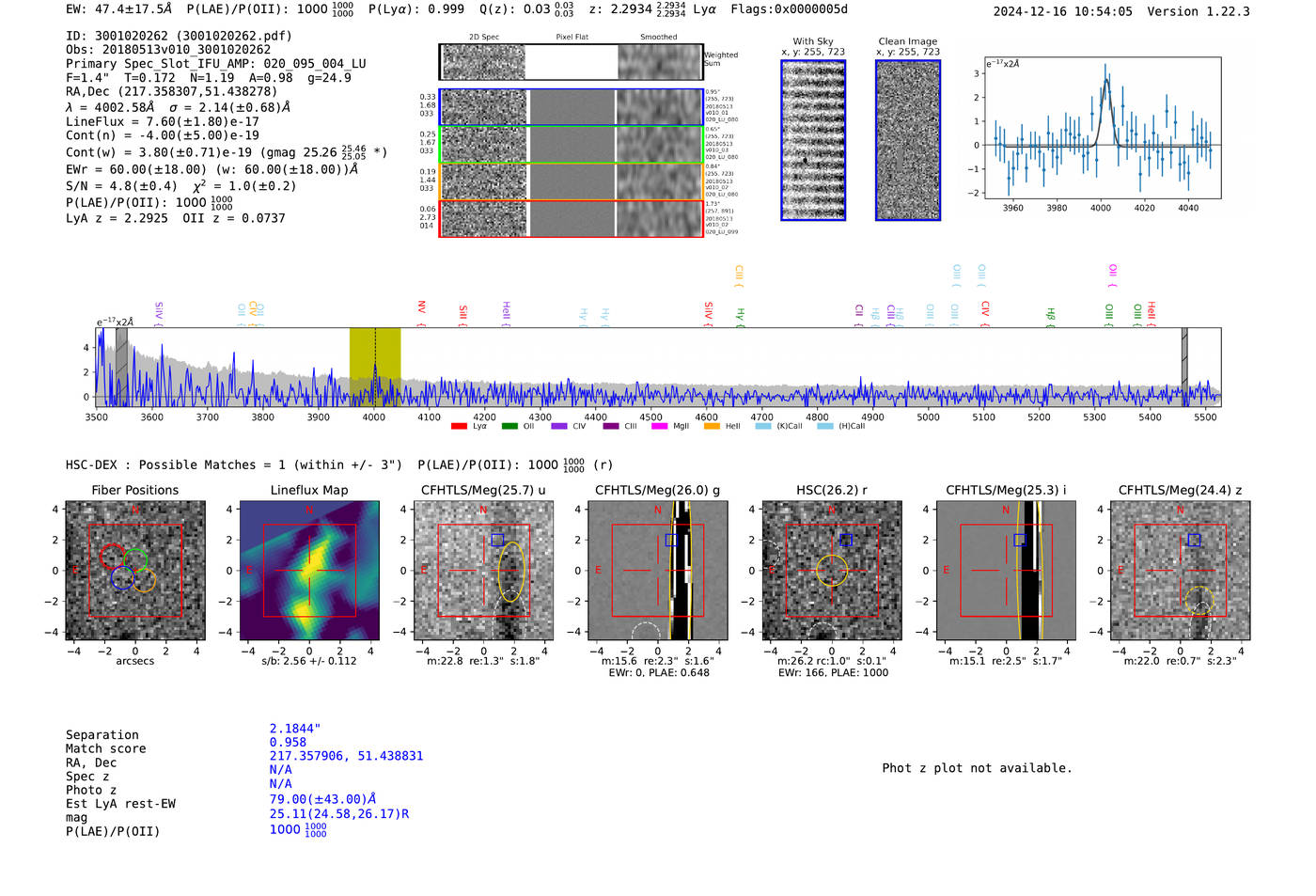This screenshot has width=1316, height=896.
Task: Click the EWr: 166, PLAE: 1000 caption
Action: pos(833,673)
